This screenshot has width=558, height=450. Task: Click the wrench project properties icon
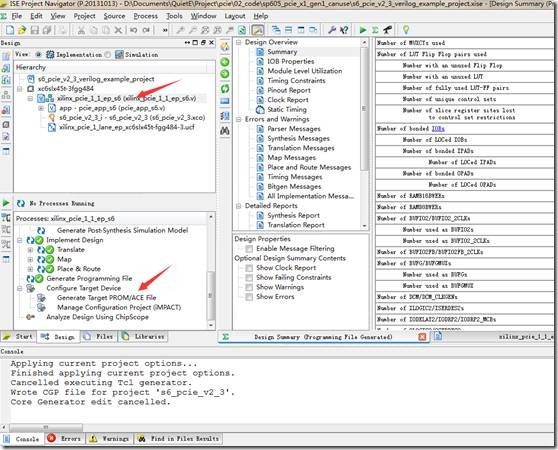(332, 30)
